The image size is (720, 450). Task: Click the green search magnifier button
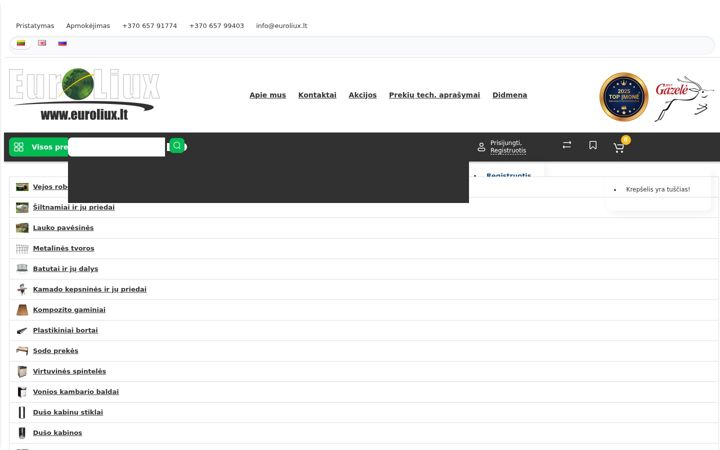[x=177, y=146]
